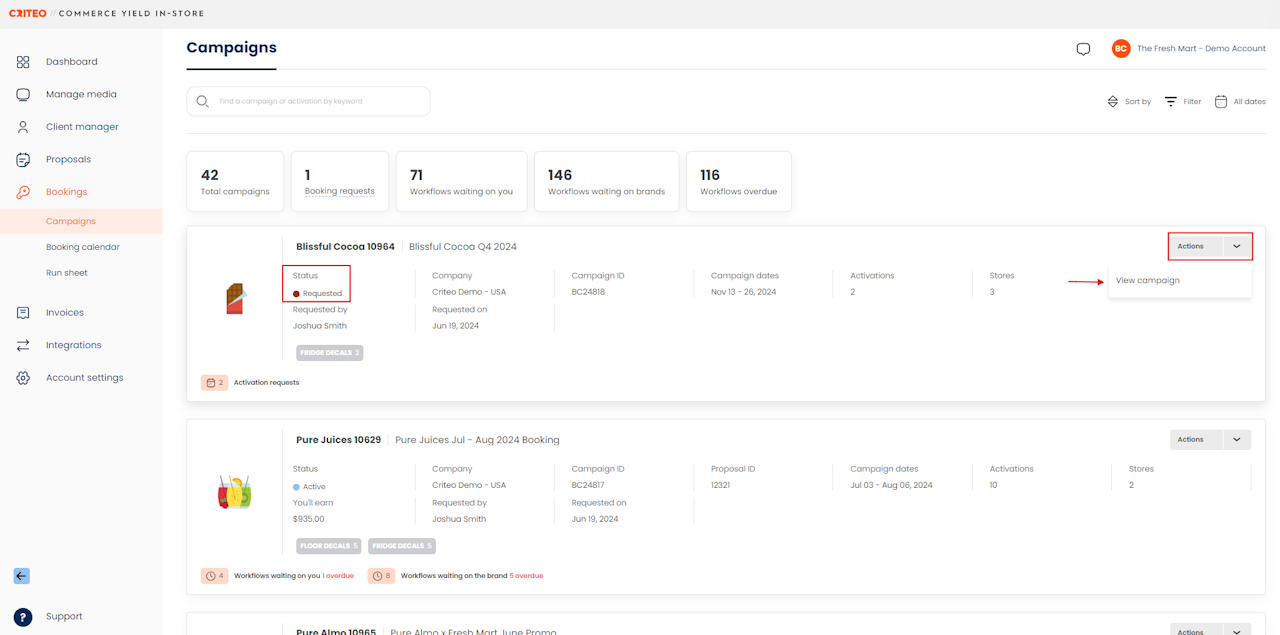Open the All dates picker
This screenshot has height=635, width=1280.
[x=1240, y=102]
